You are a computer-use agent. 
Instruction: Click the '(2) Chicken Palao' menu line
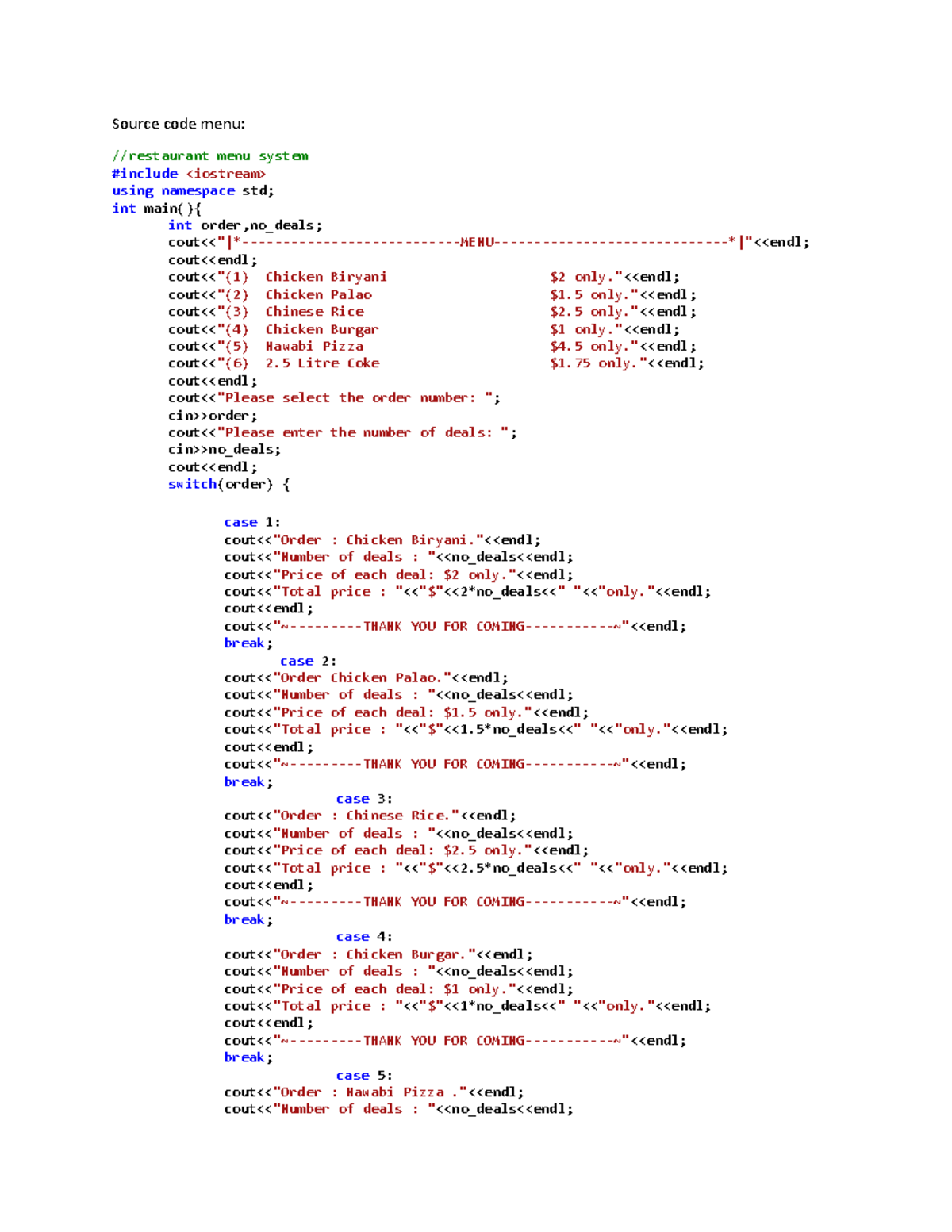pos(432,294)
